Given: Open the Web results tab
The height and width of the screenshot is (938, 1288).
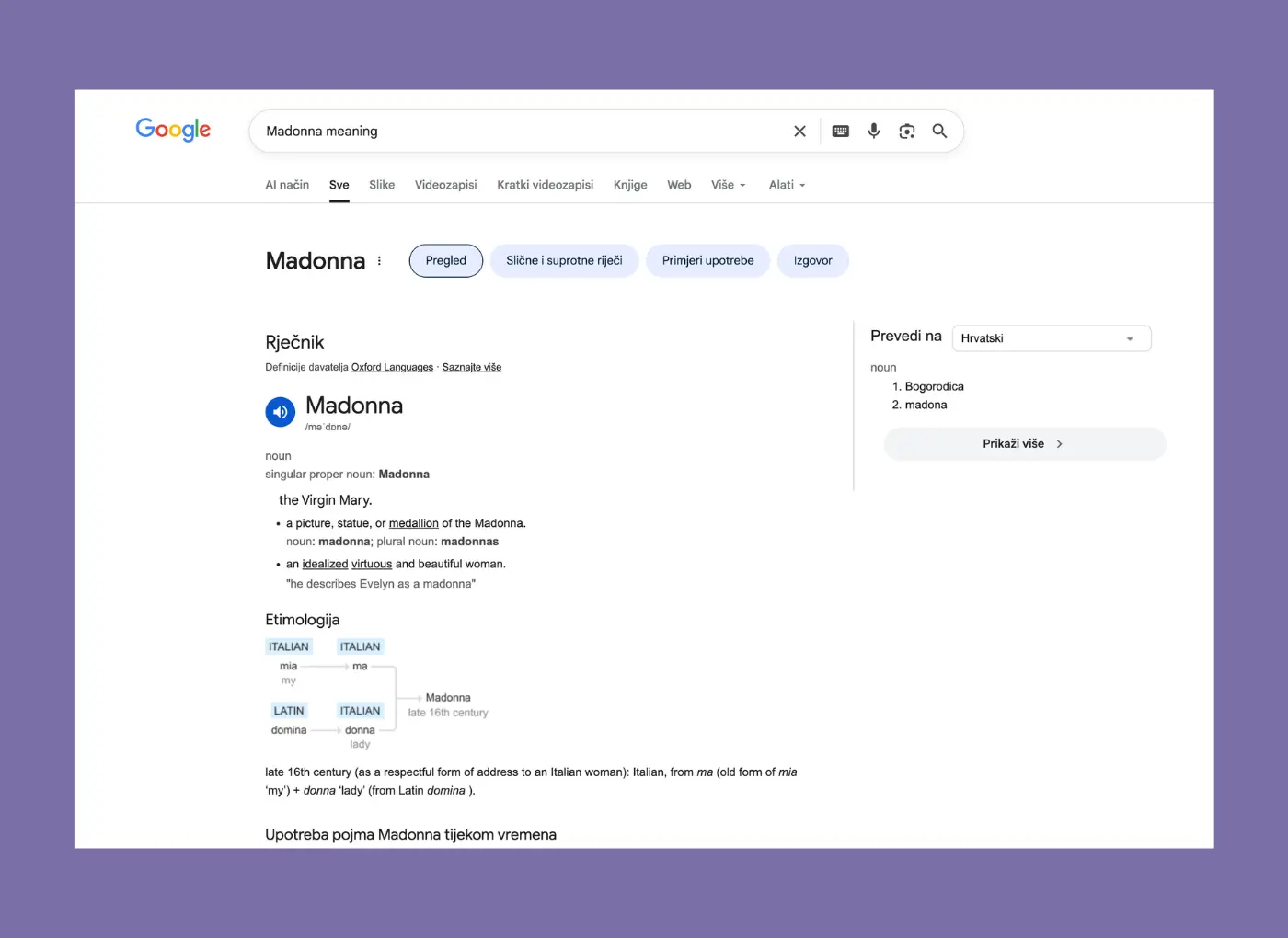Looking at the screenshot, I should pyautogui.click(x=679, y=185).
